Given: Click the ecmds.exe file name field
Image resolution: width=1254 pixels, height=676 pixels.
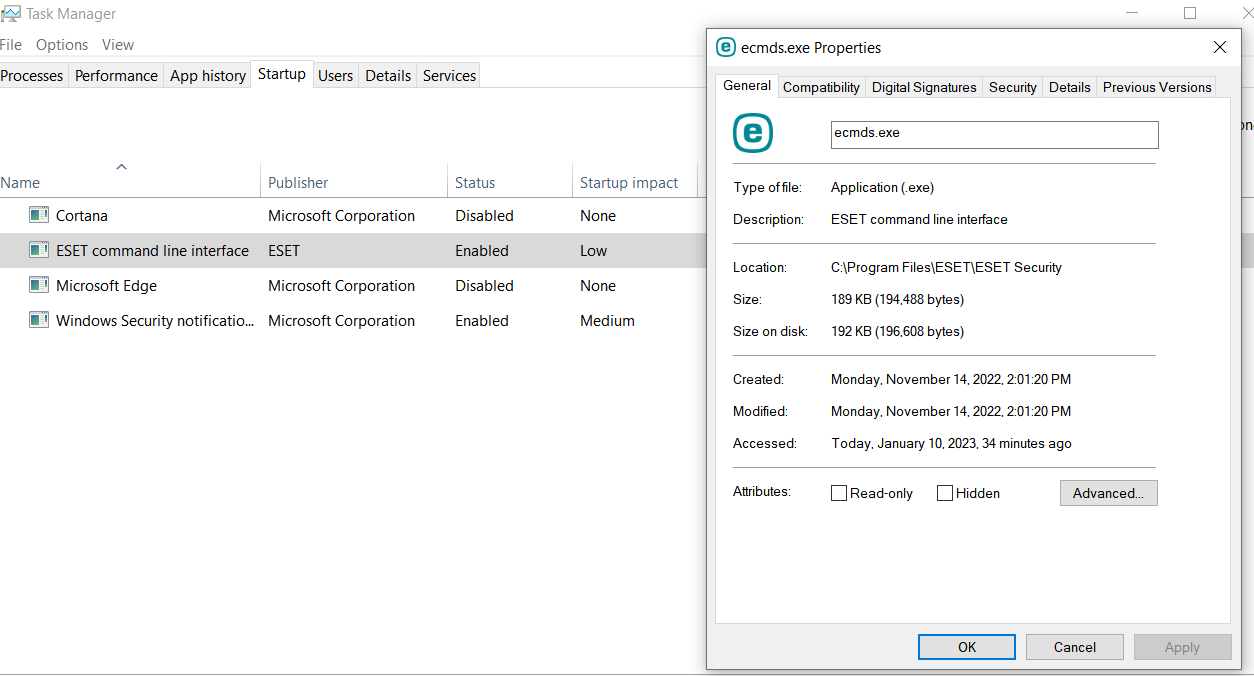Looking at the screenshot, I should [994, 134].
